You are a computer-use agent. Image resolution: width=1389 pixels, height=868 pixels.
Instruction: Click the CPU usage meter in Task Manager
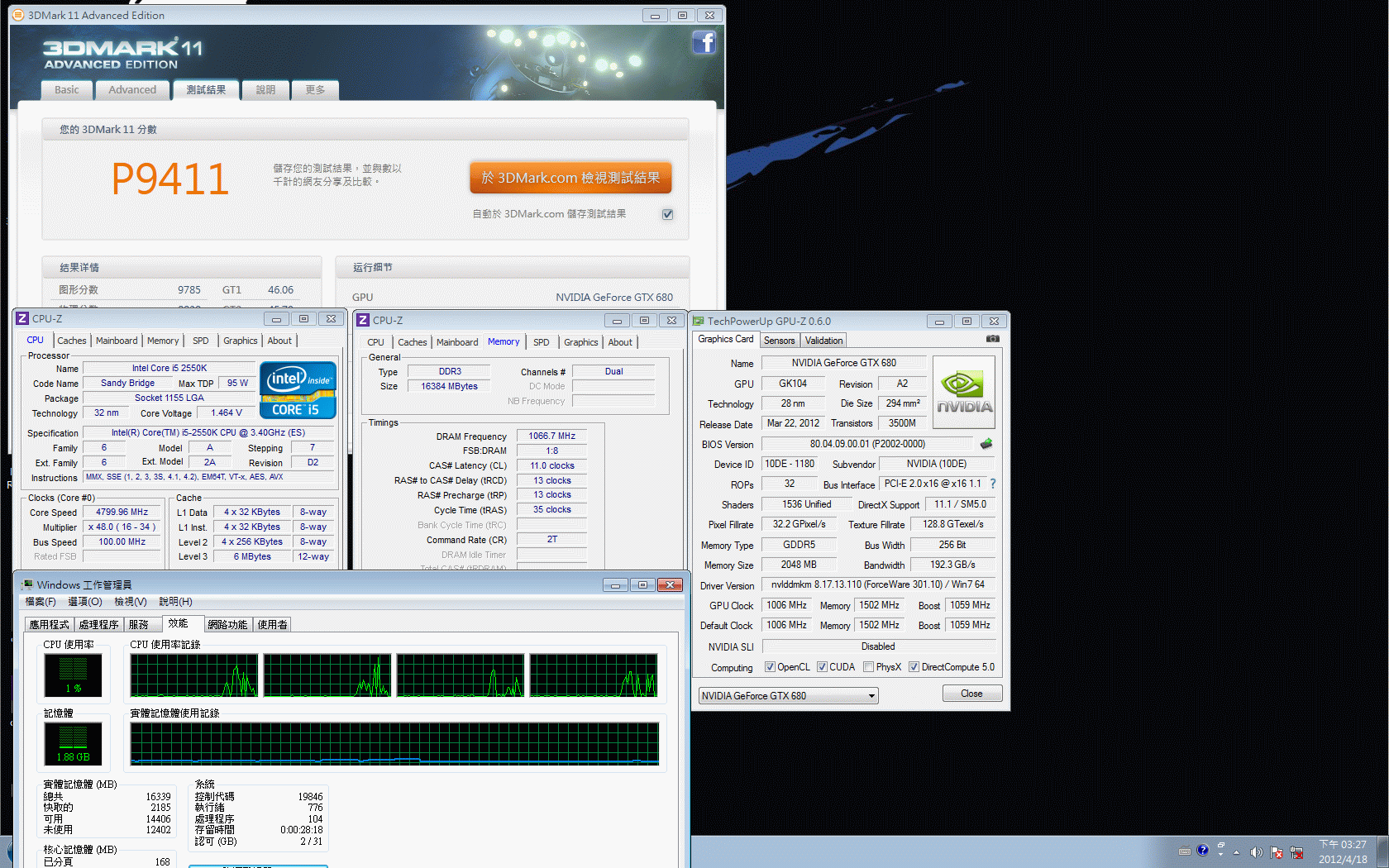tap(73, 675)
